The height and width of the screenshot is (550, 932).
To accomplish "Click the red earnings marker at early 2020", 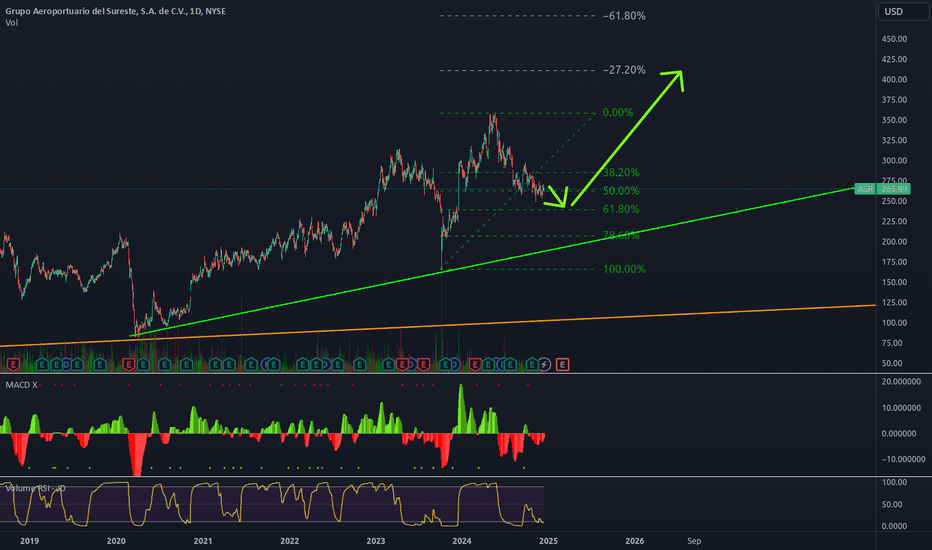I will click(128, 364).
